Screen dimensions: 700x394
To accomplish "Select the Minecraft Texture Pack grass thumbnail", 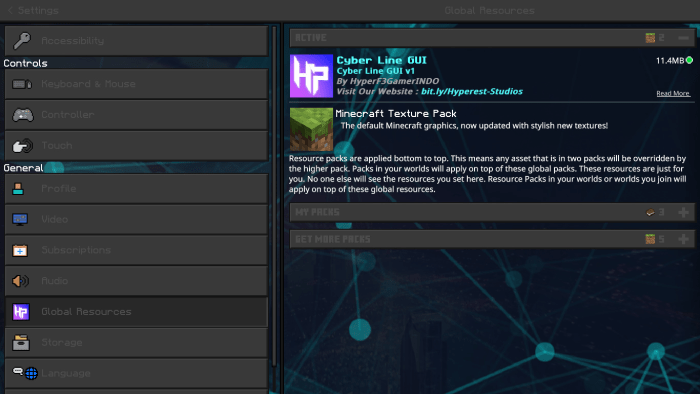I will [x=311, y=129].
